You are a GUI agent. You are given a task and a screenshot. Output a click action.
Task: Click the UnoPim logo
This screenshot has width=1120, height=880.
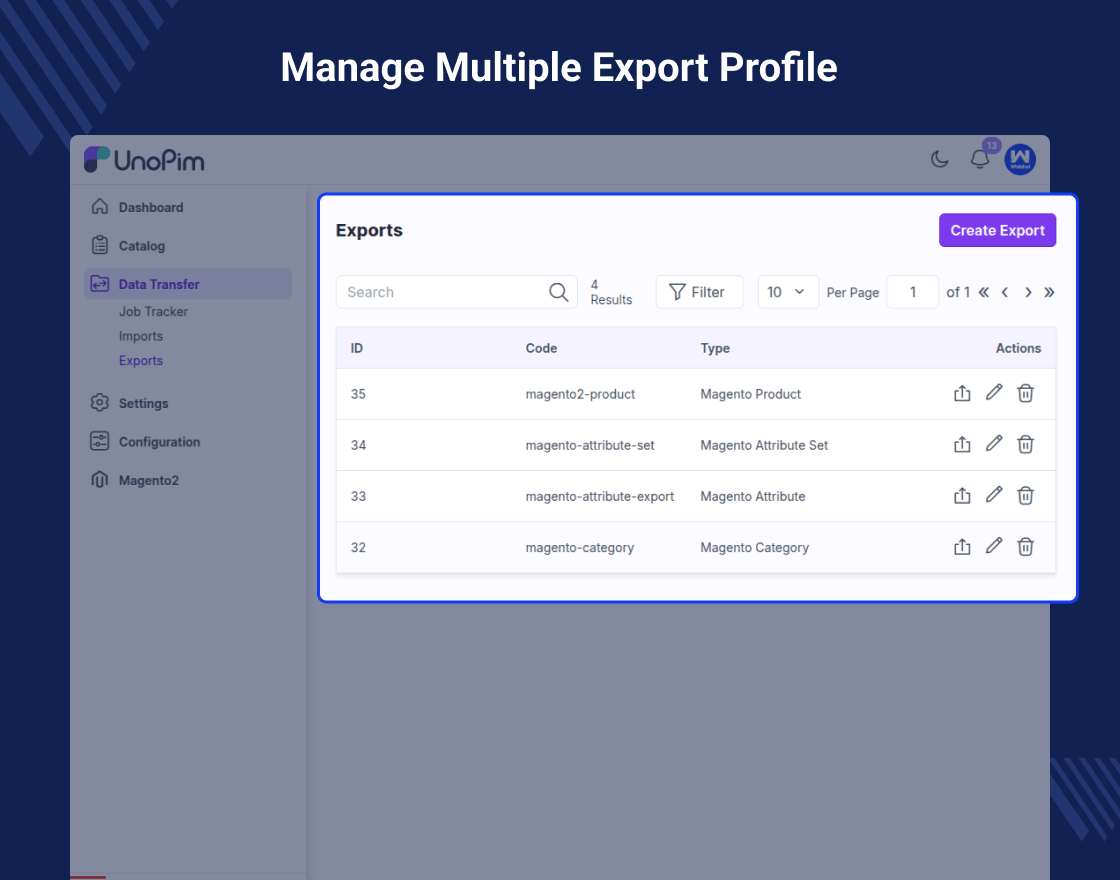(144, 160)
